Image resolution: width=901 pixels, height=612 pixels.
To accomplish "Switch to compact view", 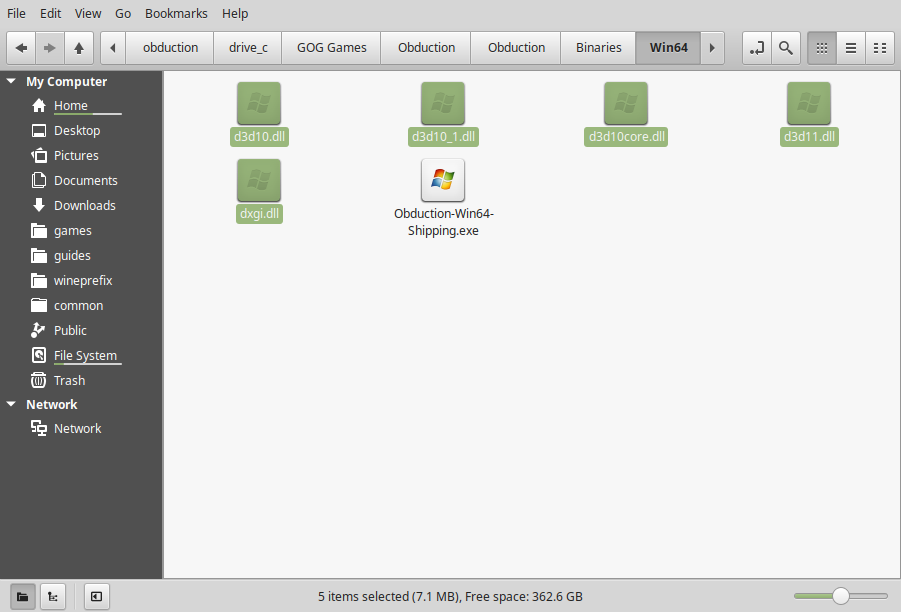I will point(880,48).
